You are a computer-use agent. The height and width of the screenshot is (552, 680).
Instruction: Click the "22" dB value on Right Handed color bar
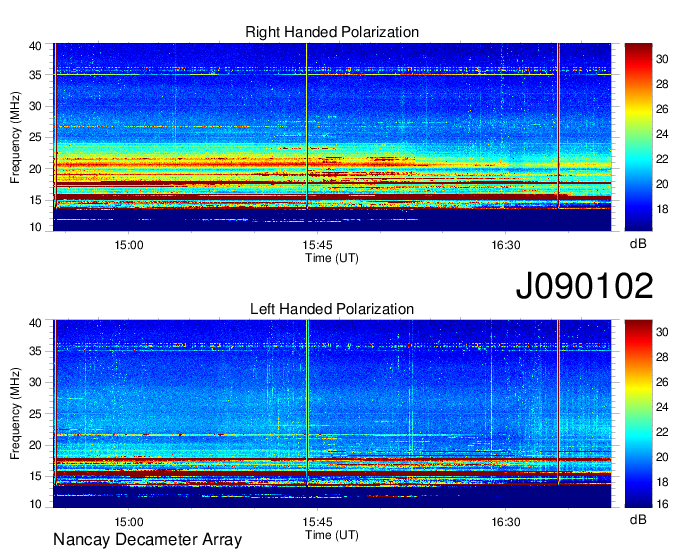[662, 159]
